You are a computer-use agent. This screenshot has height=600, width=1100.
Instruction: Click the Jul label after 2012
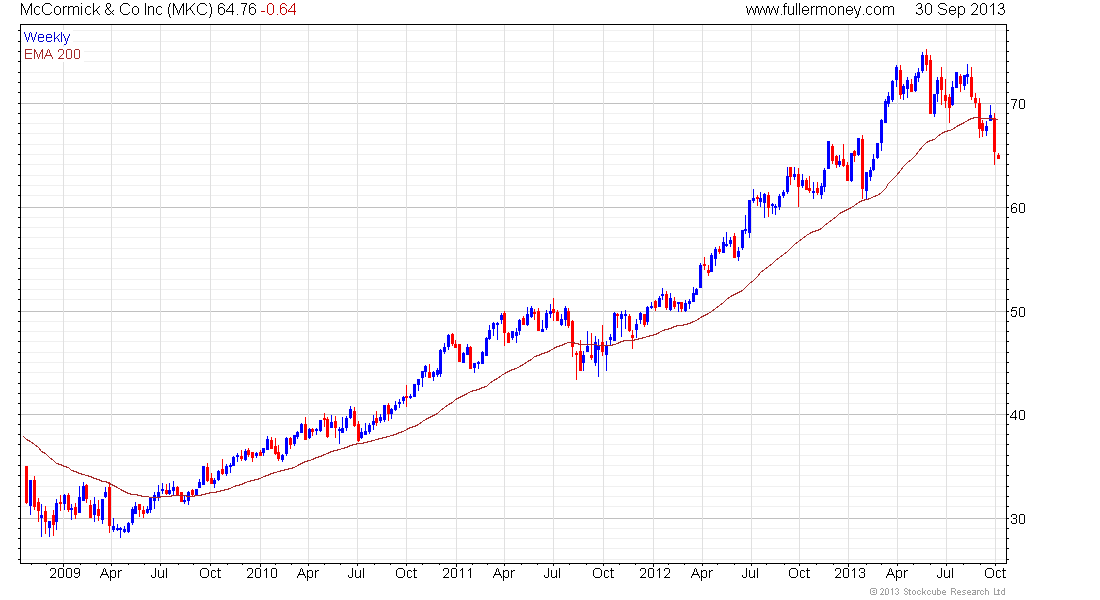pos(750,573)
